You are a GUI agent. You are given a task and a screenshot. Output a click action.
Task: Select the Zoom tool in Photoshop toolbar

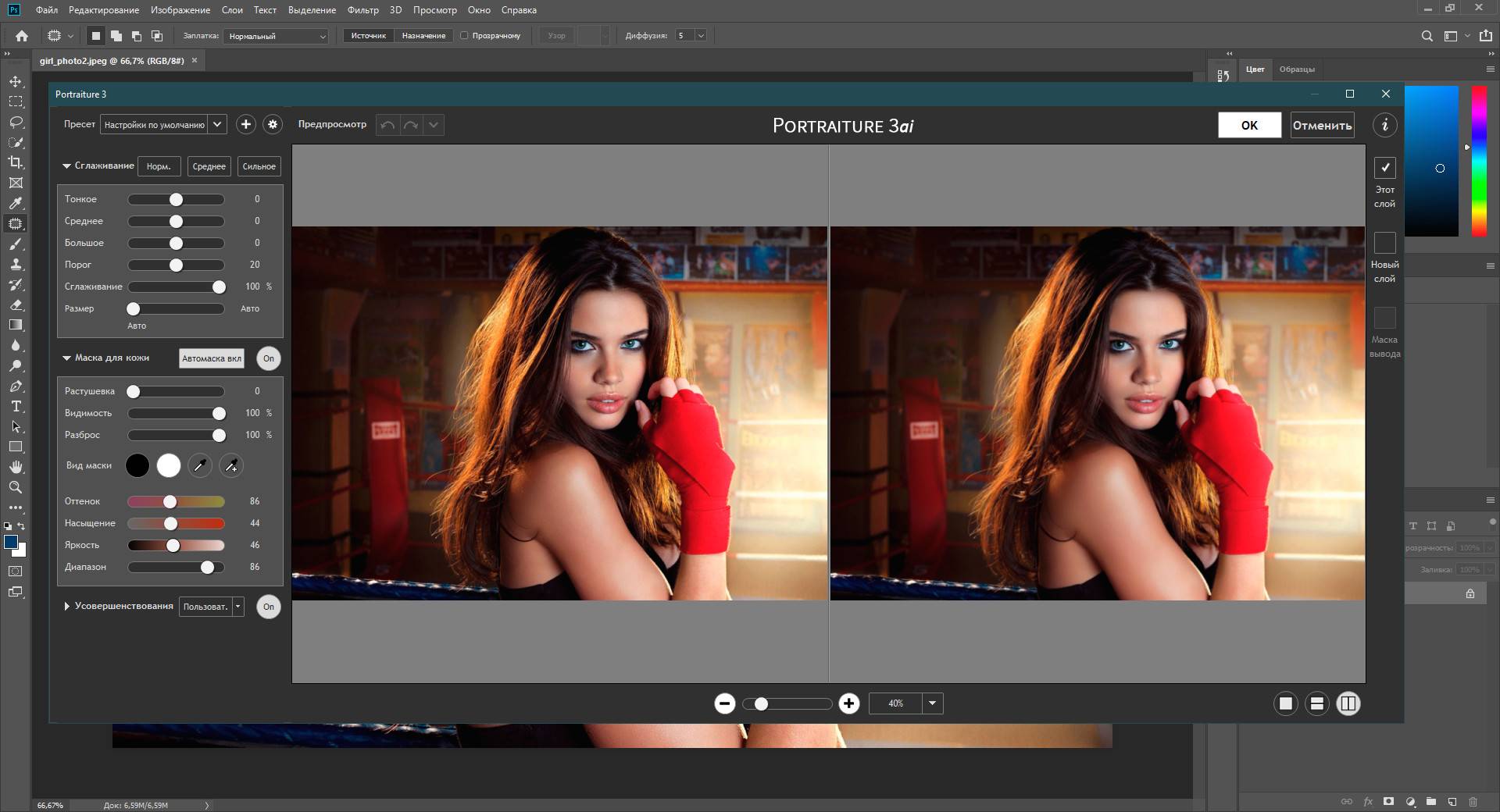tap(16, 487)
